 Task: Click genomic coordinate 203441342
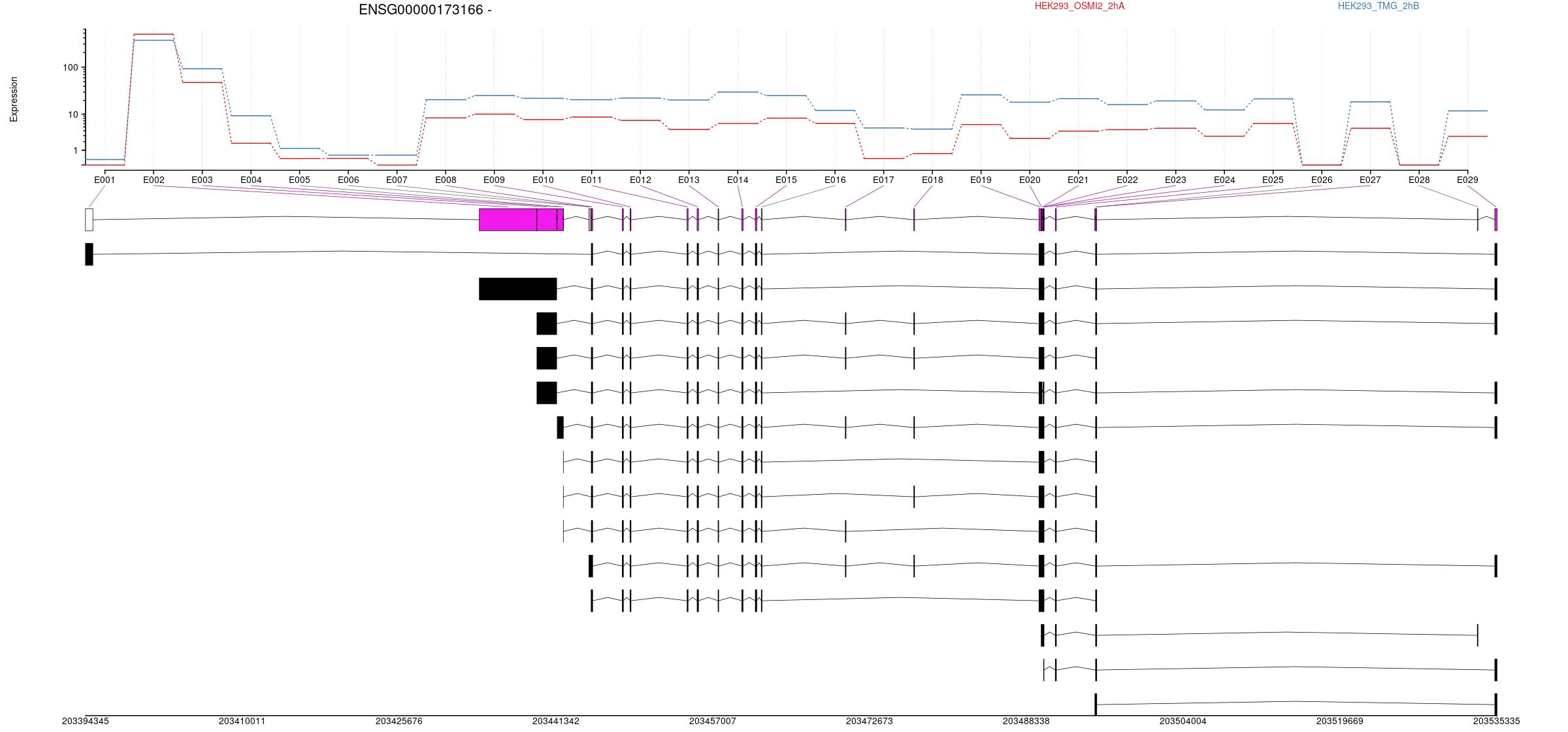(555, 721)
